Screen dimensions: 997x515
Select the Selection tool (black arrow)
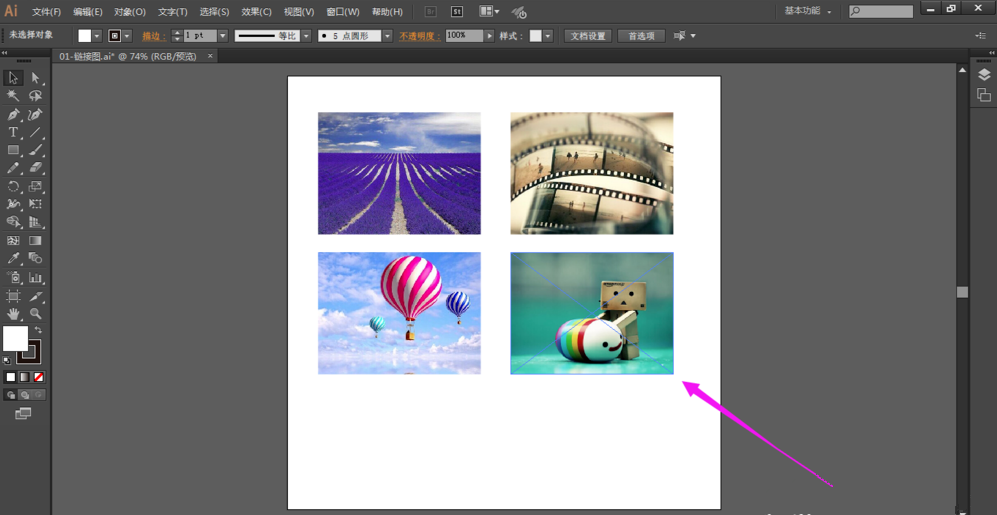(14, 78)
